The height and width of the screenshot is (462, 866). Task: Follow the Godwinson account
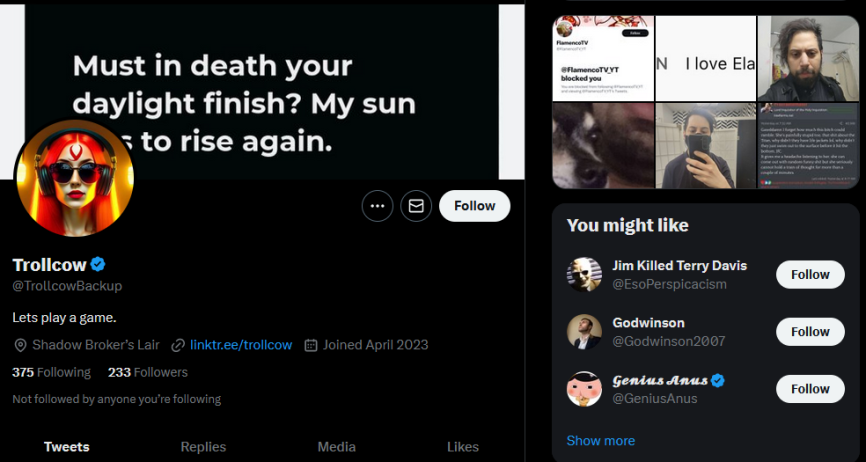(x=810, y=331)
